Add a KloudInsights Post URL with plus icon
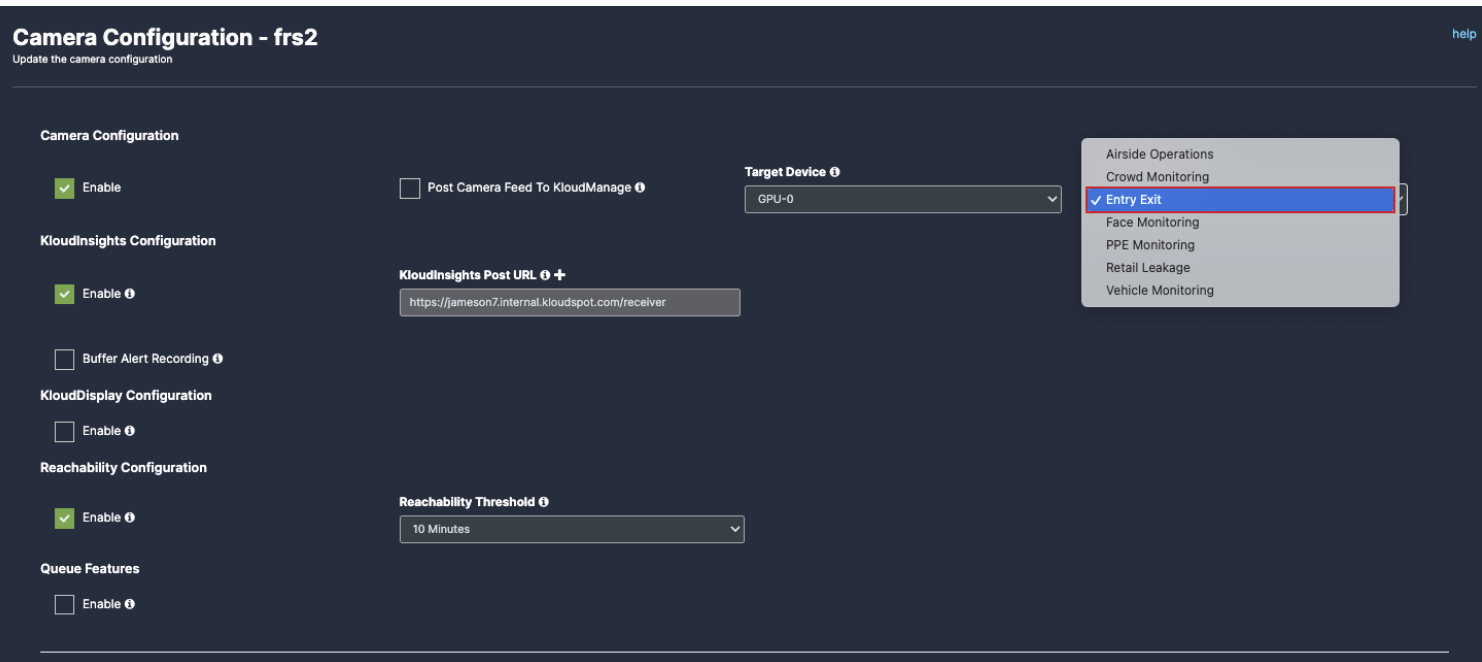 (560, 274)
